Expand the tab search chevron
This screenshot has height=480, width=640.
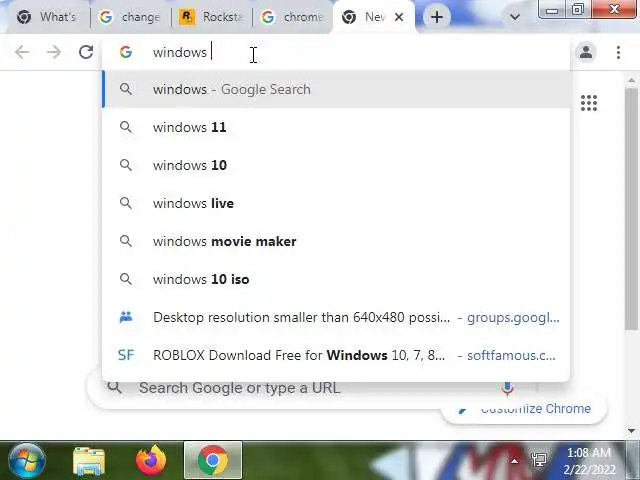515,17
